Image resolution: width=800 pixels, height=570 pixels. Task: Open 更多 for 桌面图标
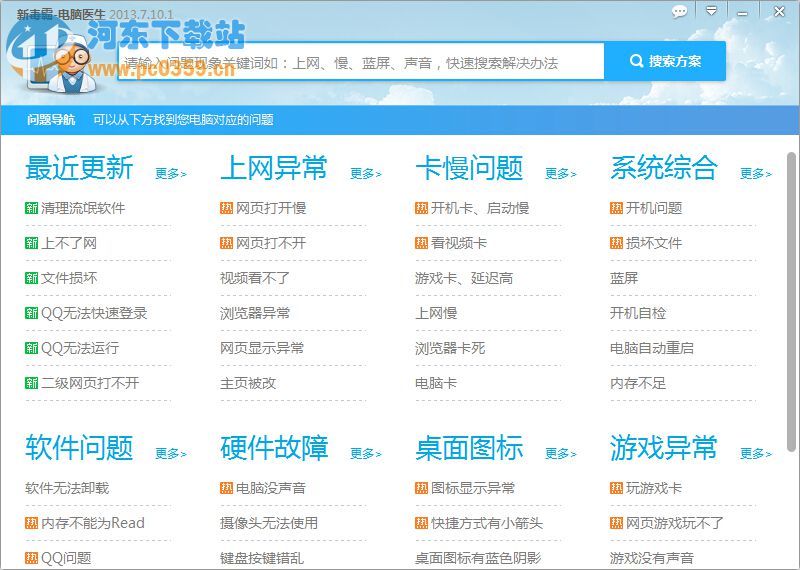[x=561, y=454]
